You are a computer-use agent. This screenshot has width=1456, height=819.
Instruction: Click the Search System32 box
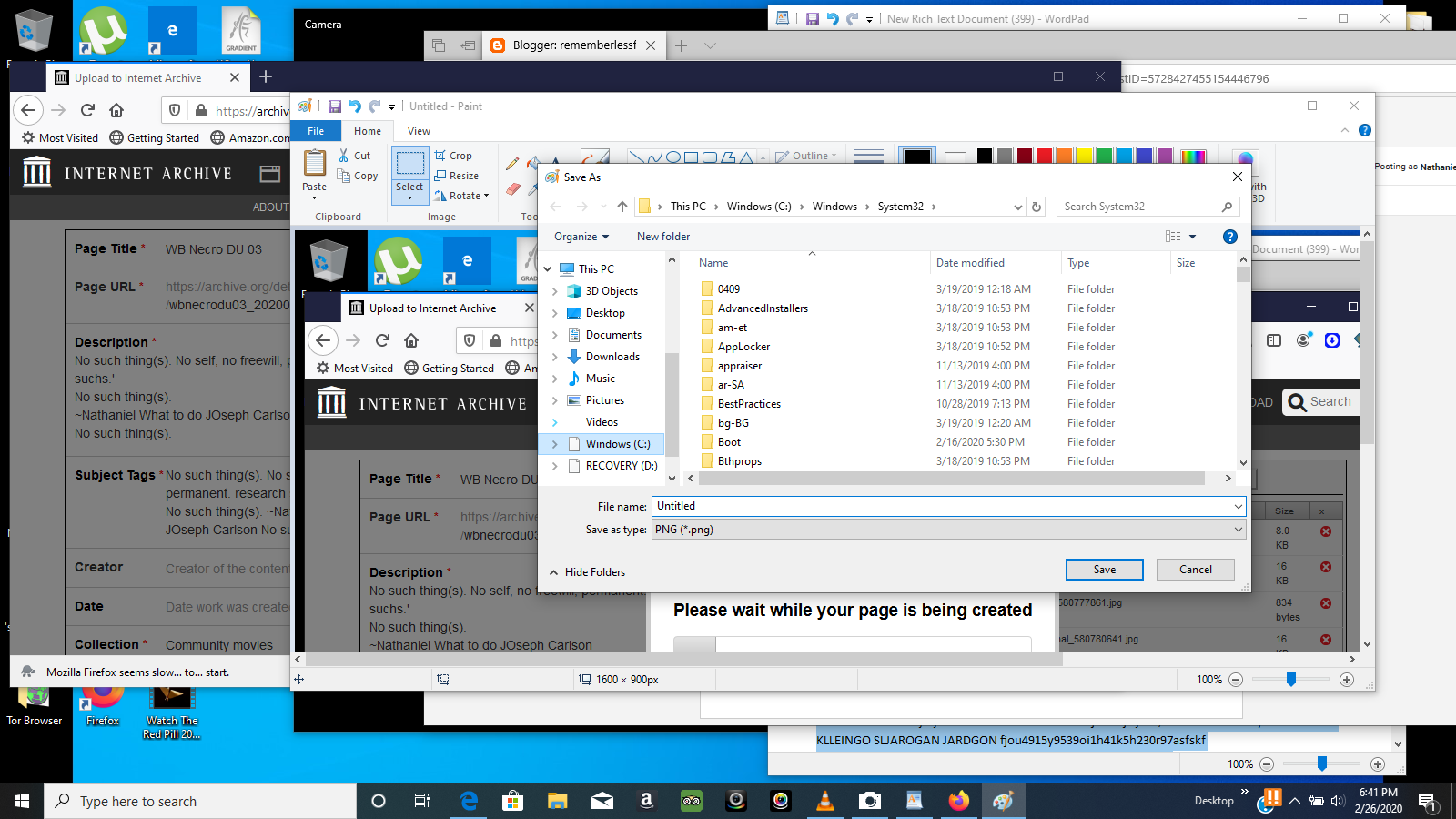(1148, 207)
